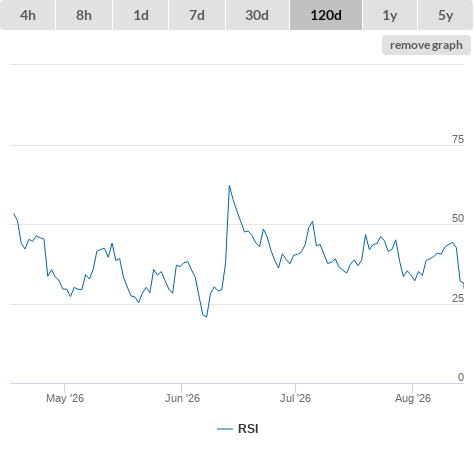Toggle the RSI series in legend
The height and width of the screenshot is (455, 474).
248,429
